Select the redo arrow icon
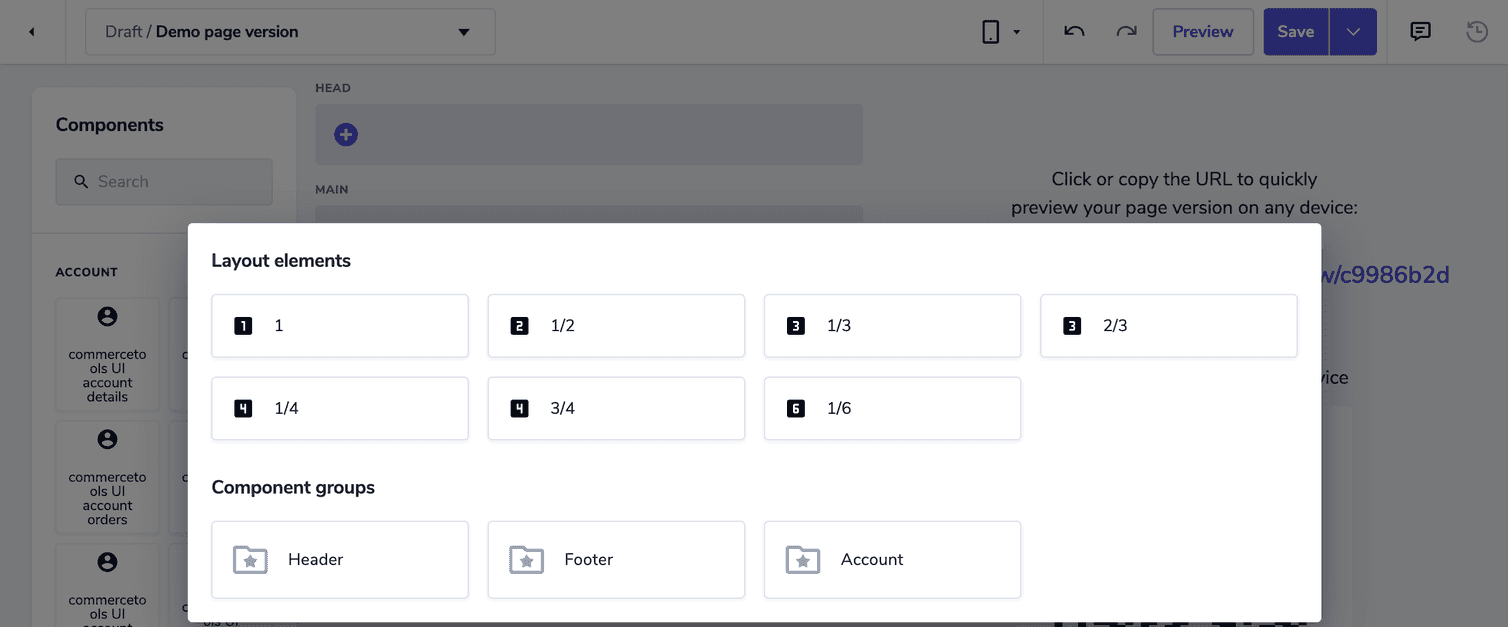1508x627 pixels. (1126, 31)
